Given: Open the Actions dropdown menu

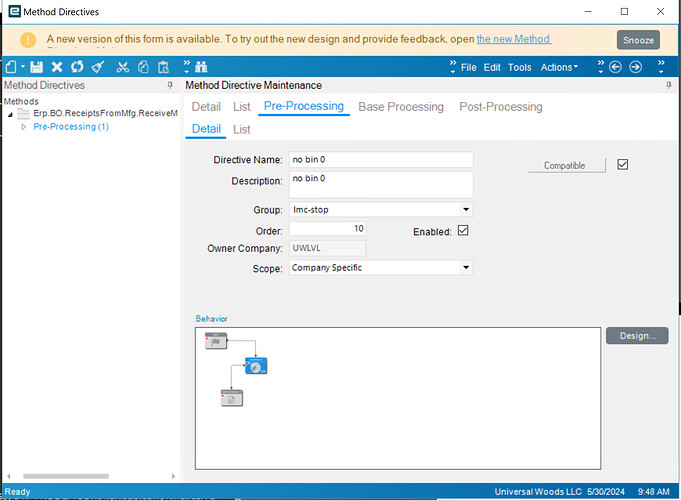Looking at the screenshot, I should [559, 67].
